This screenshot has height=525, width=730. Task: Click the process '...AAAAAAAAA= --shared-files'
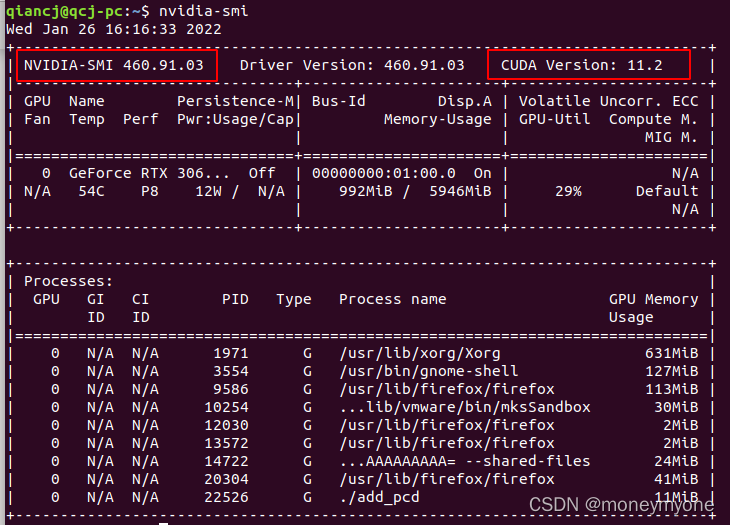click(x=465, y=461)
